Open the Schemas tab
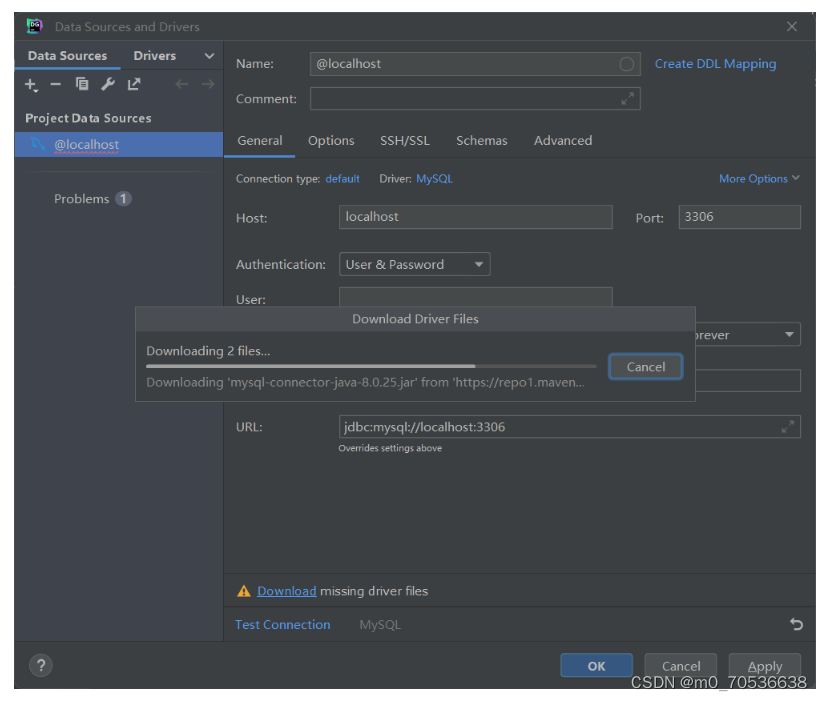Image resolution: width=823 pixels, height=701 pixels. tap(482, 141)
